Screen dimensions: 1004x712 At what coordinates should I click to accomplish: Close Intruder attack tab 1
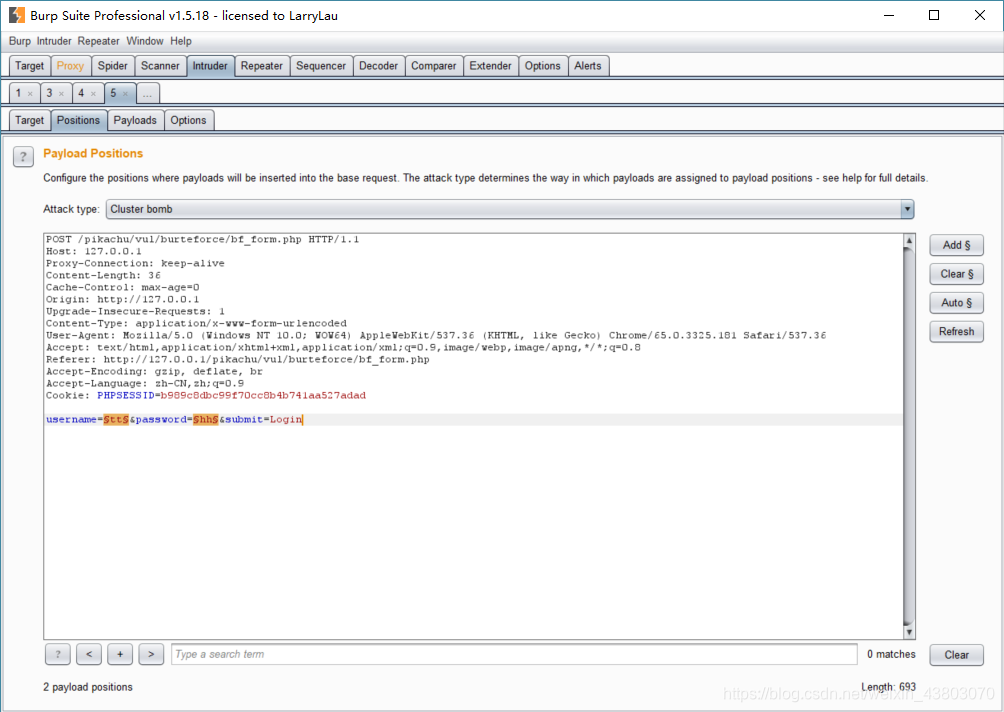click(30, 94)
